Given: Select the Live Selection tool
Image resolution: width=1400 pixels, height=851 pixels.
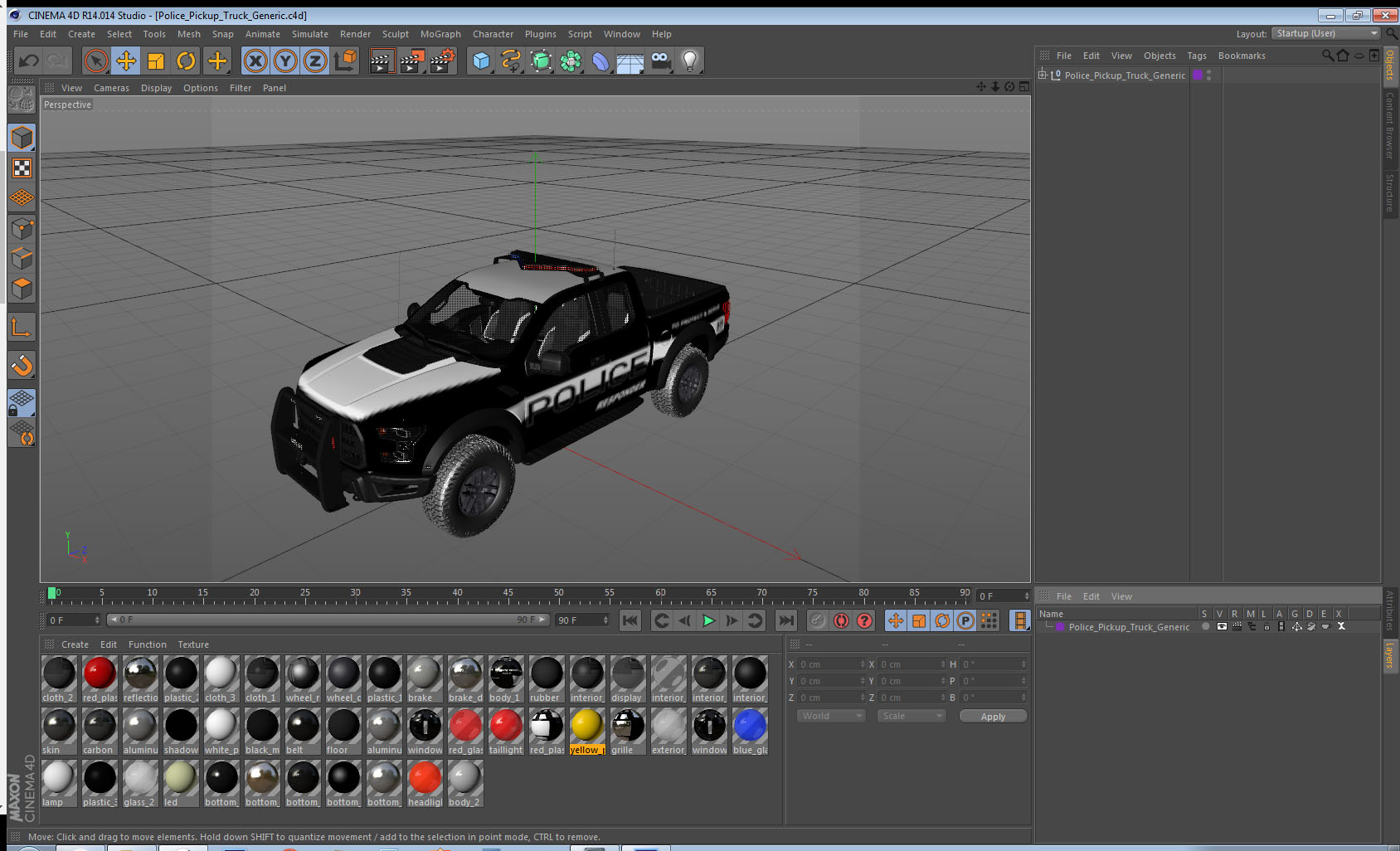Looking at the screenshot, I should (96, 61).
